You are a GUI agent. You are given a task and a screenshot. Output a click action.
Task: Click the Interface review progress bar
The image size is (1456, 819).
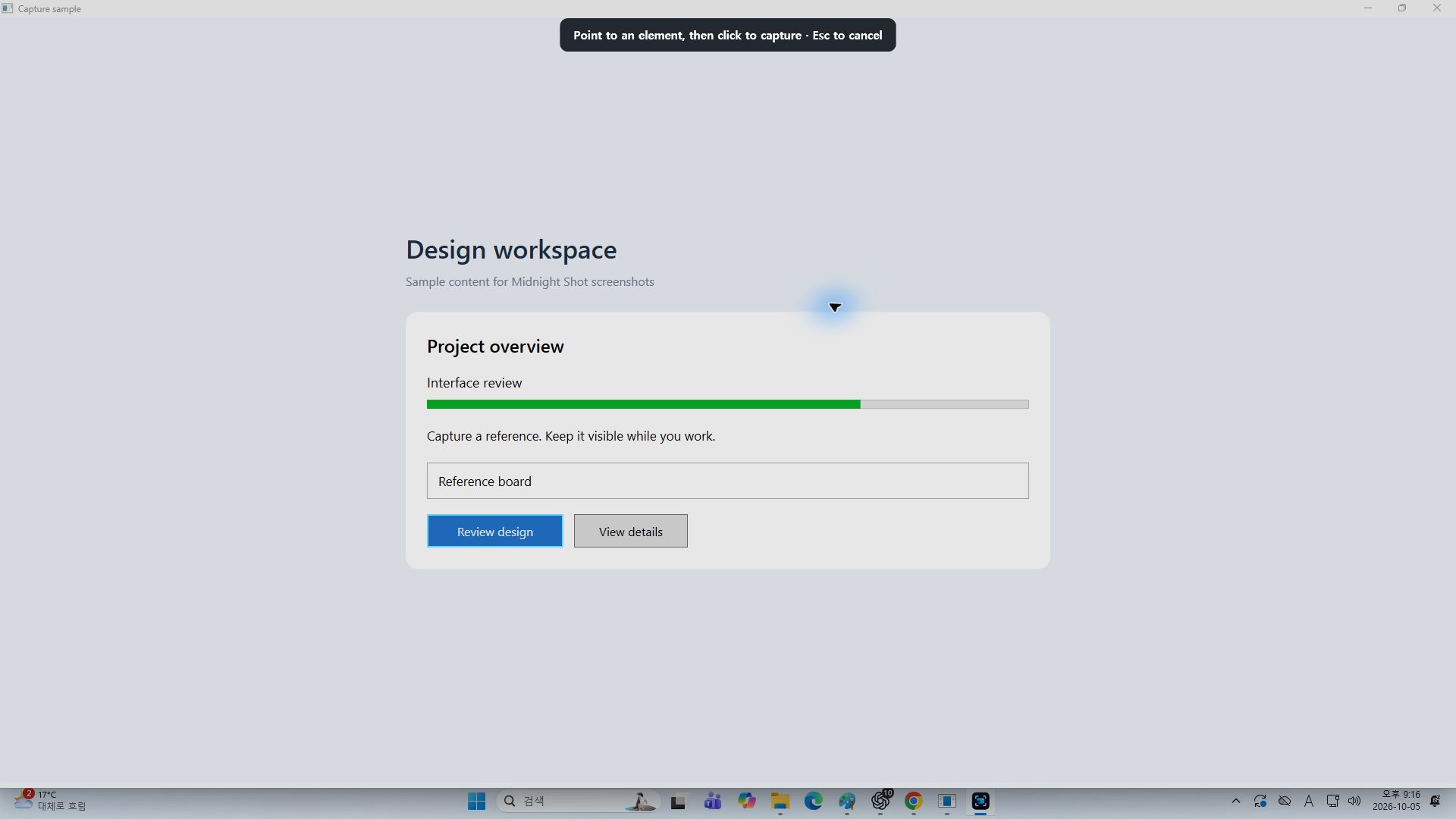coord(727,404)
